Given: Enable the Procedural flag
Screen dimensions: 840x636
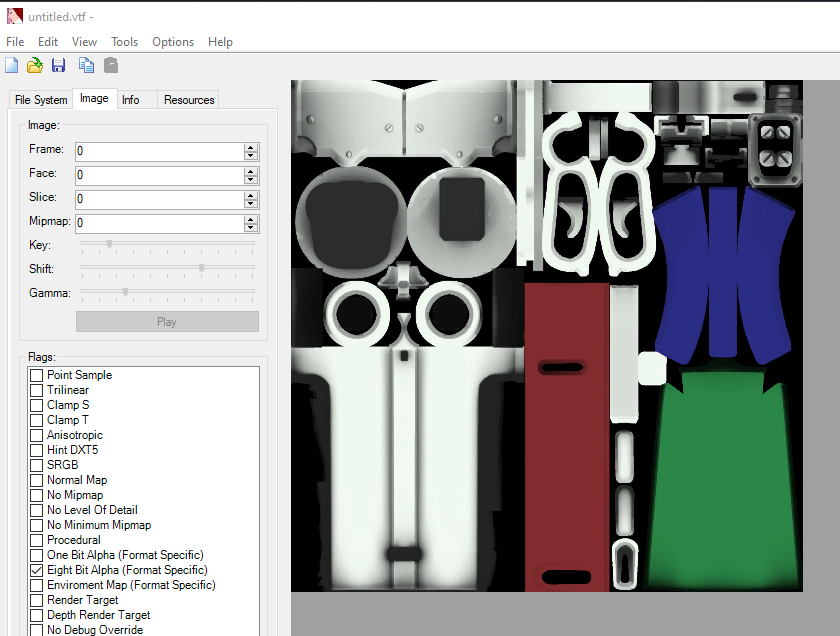Looking at the screenshot, I should point(36,540).
